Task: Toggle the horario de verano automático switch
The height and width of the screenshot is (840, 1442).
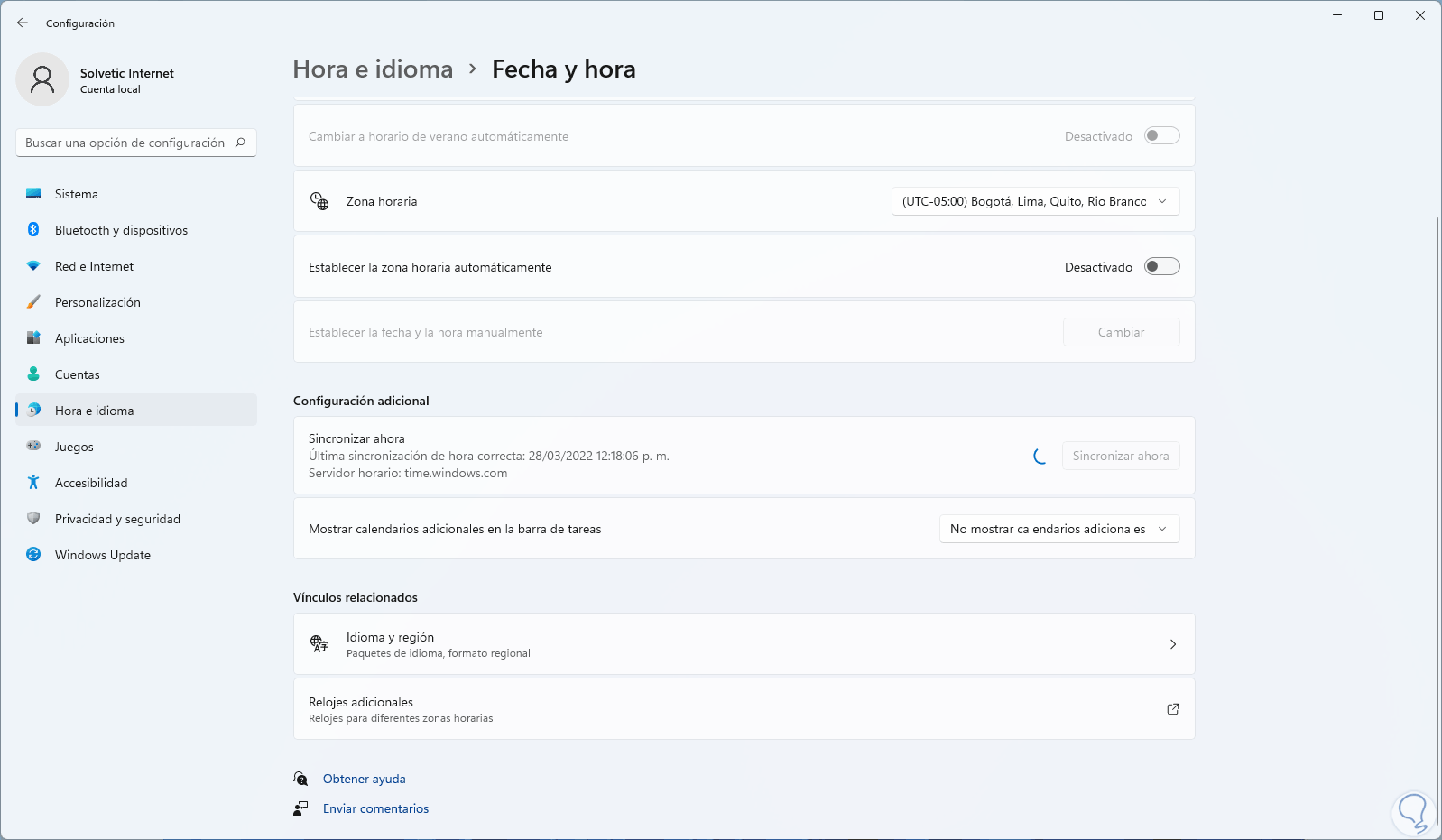Action: (1161, 136)
